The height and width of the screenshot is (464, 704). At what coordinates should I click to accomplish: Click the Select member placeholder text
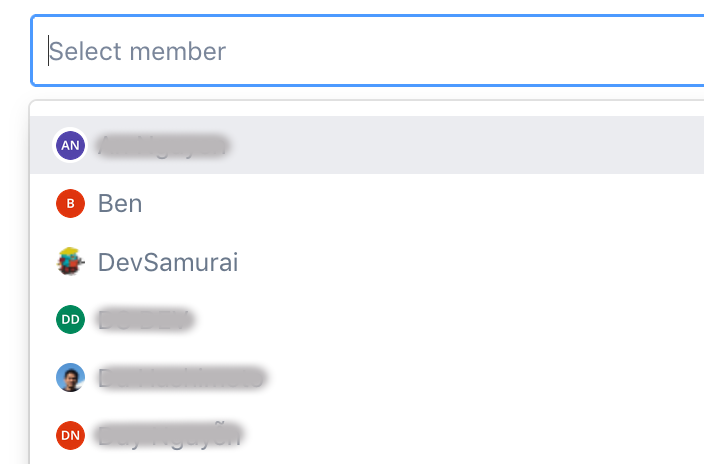[138, 51]
